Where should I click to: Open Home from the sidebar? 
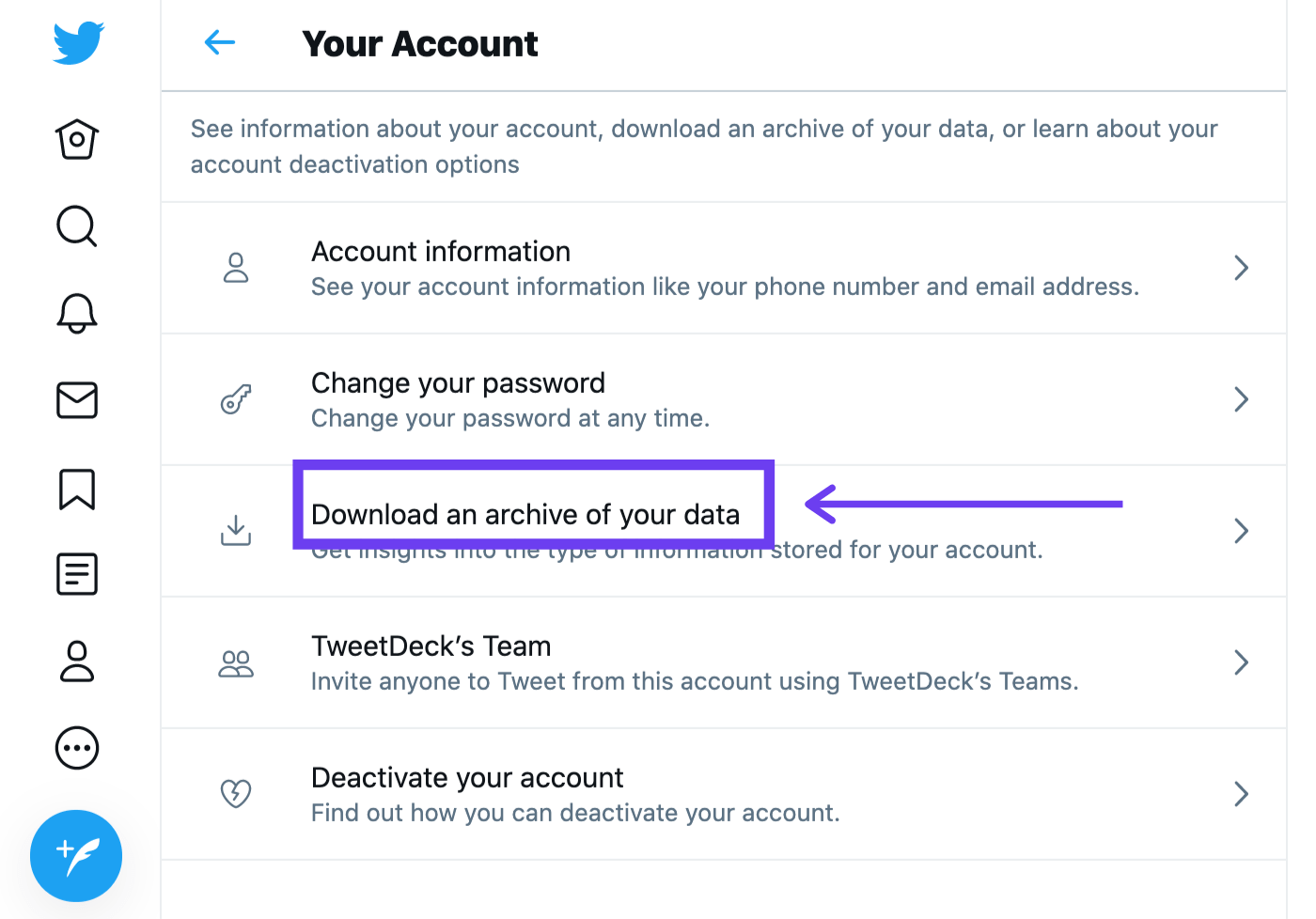pyautogui.click(x=76, y=139)
